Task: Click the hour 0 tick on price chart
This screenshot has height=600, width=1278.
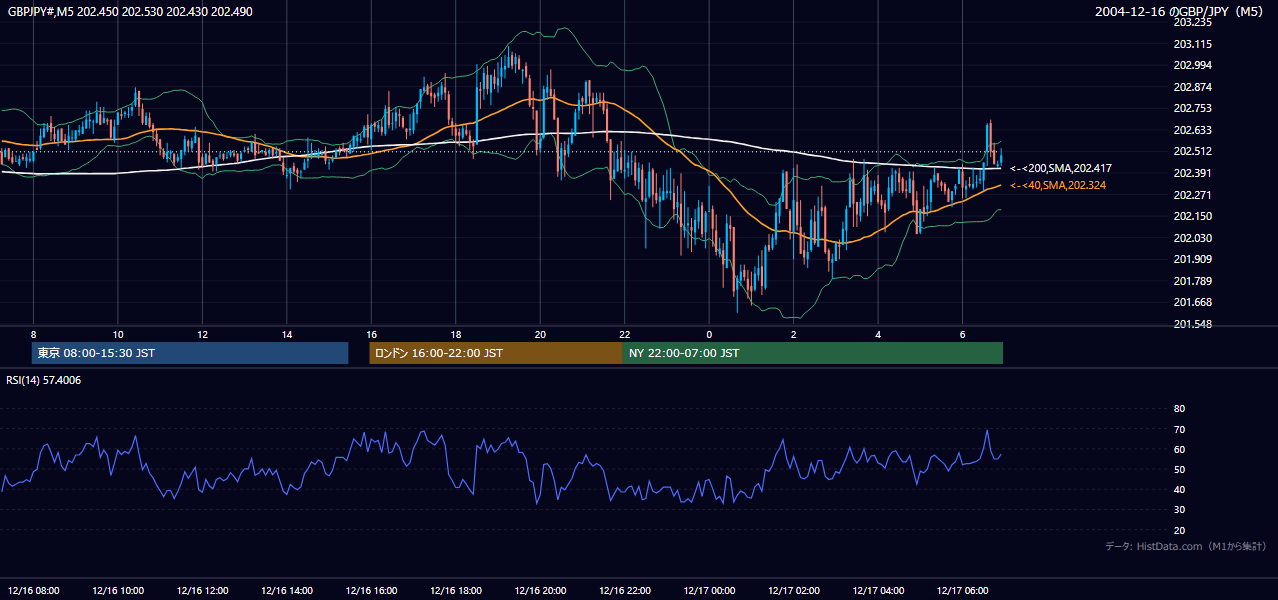Action: [709, 334]
